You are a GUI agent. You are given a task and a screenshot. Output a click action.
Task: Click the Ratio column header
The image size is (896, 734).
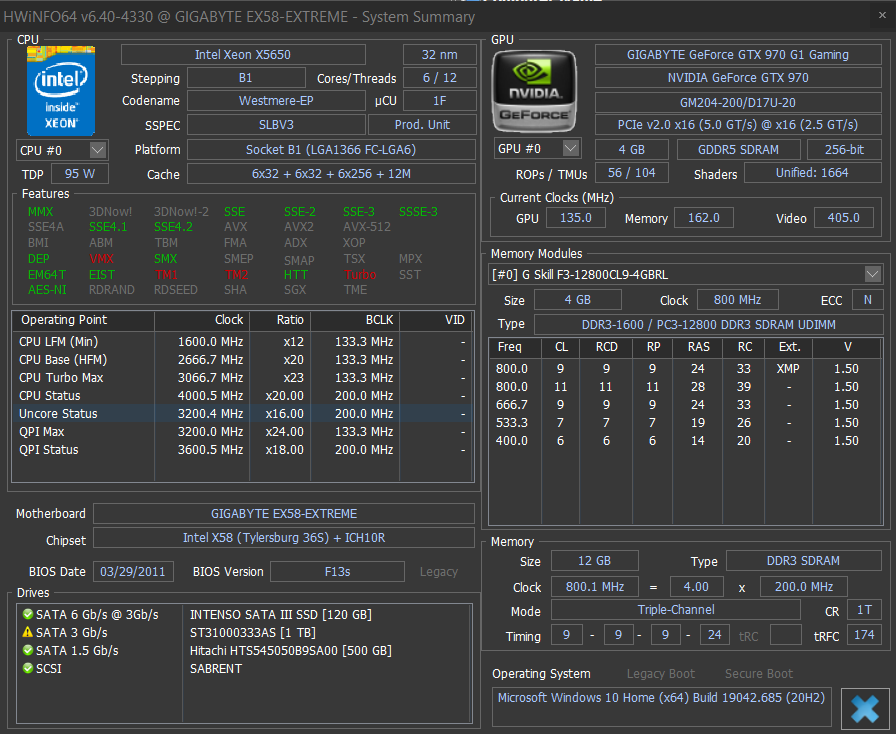[x=280, y=320]
